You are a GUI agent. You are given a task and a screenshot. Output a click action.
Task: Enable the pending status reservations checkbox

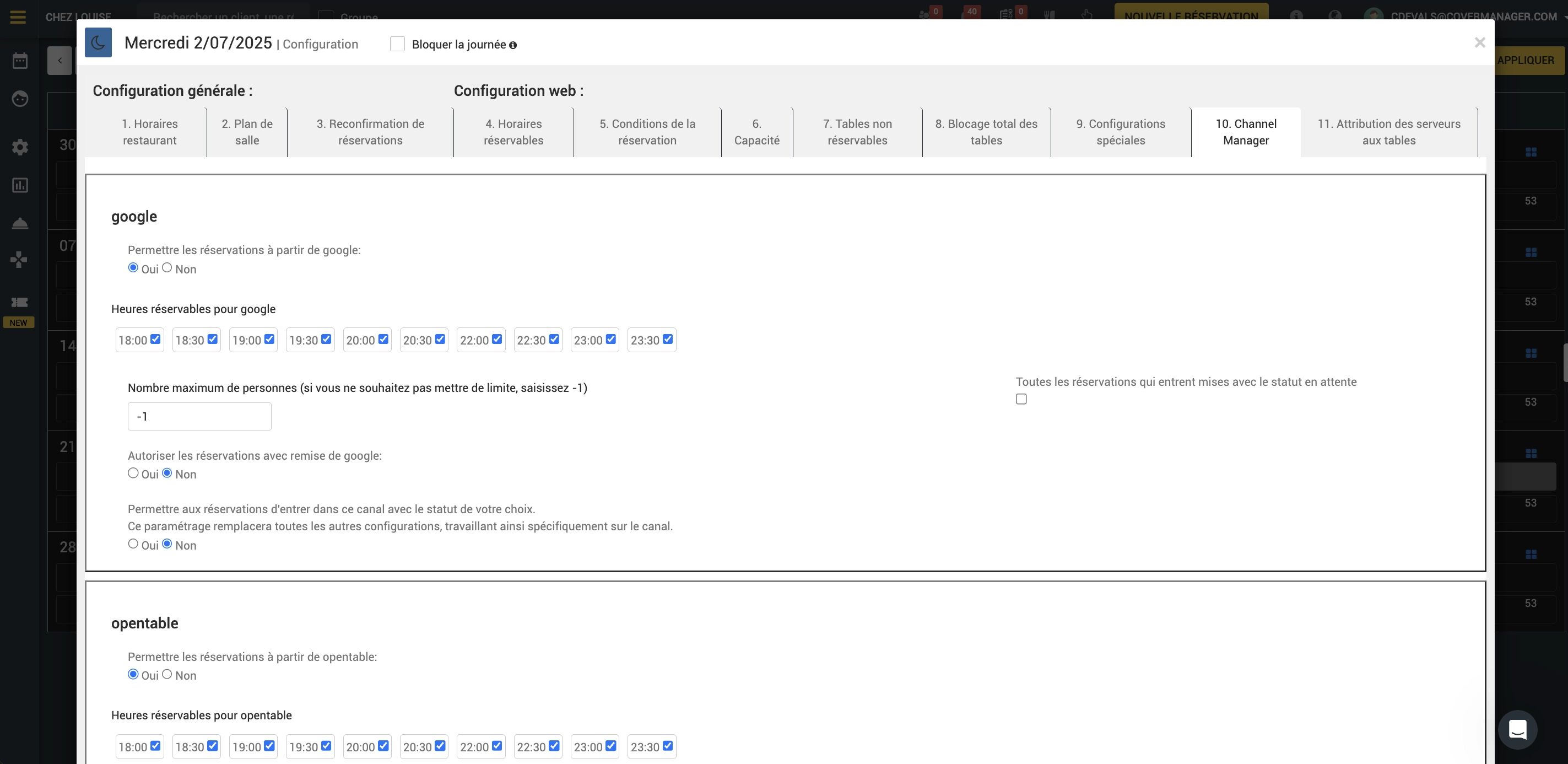[x=1021, y=399]
